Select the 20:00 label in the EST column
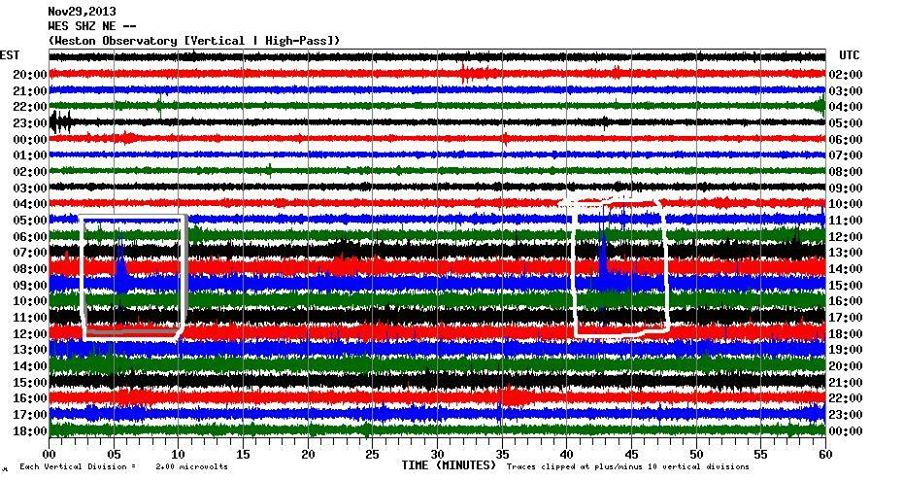This screenshot has width=903, height=480. (30, 75)
